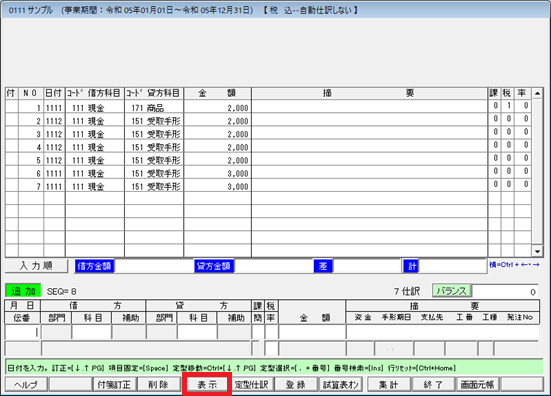Image resolution: width=551 pixels, height=396 pixels.
Task: Click the 入力順 sort button
Action: pyautogui.click(x=36, y=266)
